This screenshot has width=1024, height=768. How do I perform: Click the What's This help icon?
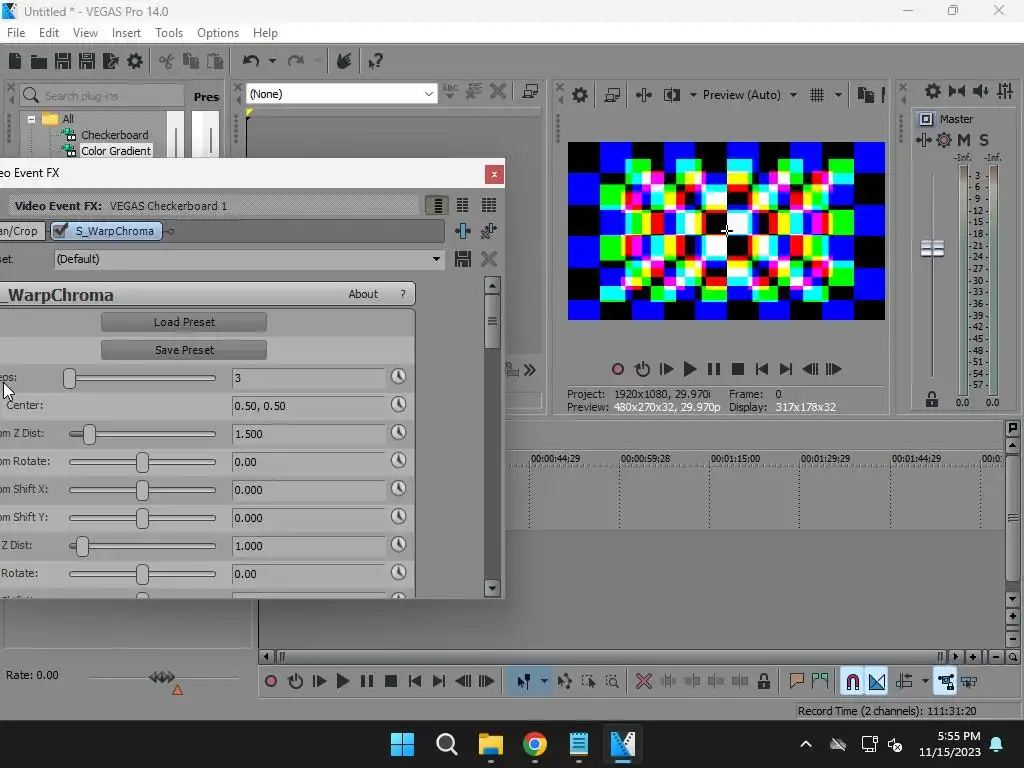pos(376,61)
